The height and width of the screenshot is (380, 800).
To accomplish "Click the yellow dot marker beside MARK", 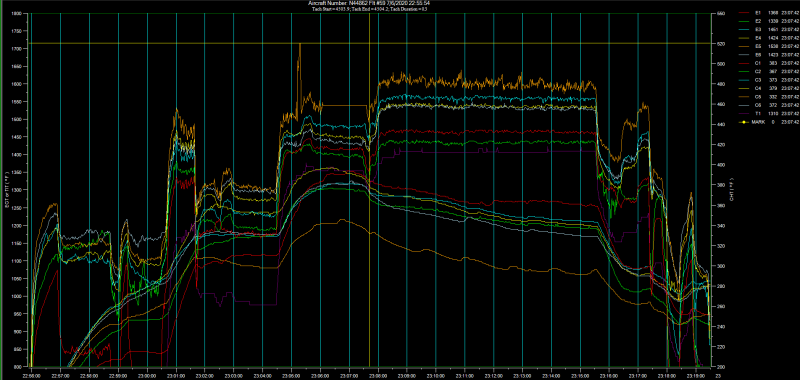I will point(744,122).
